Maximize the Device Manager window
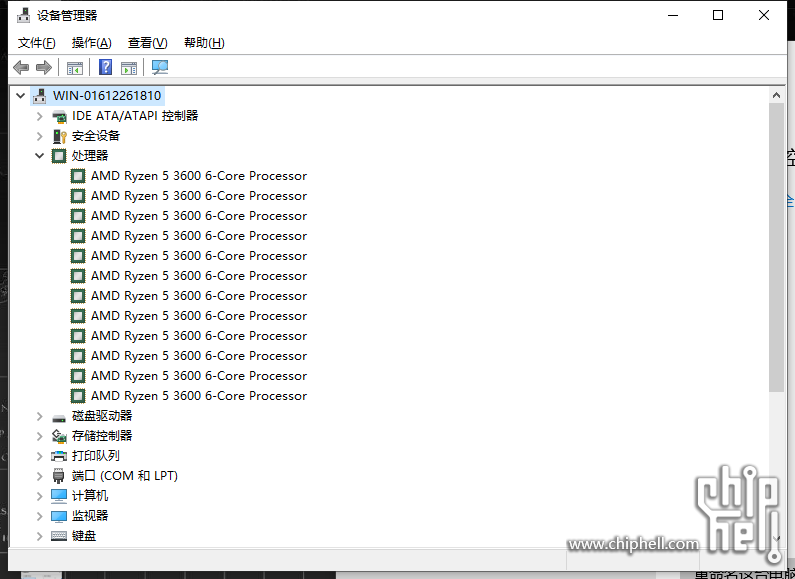795x579 pixels. point(718,15)
